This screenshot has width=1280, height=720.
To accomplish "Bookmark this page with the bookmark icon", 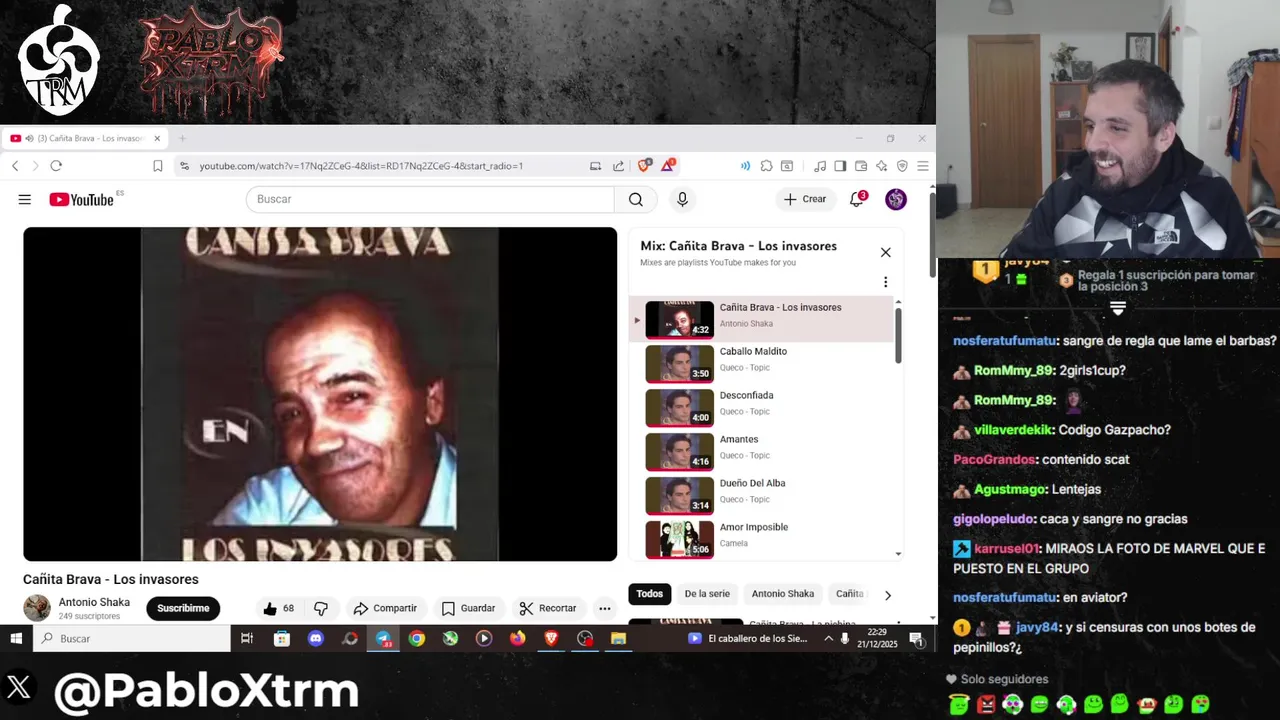I will coord(157,166).
